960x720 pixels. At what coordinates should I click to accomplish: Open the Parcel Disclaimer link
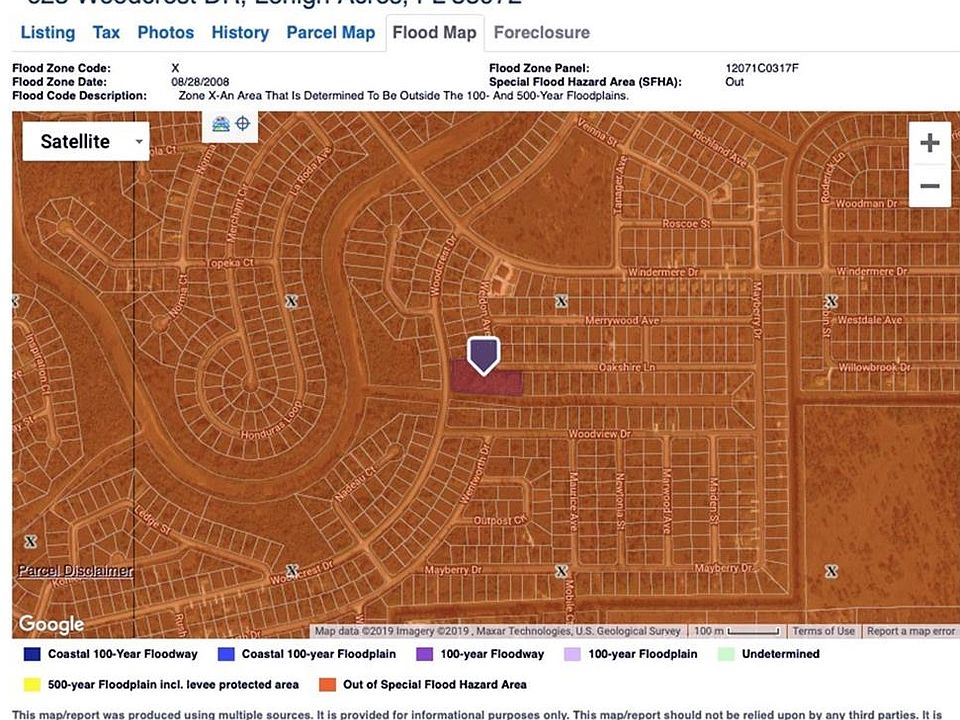(75, 571)
